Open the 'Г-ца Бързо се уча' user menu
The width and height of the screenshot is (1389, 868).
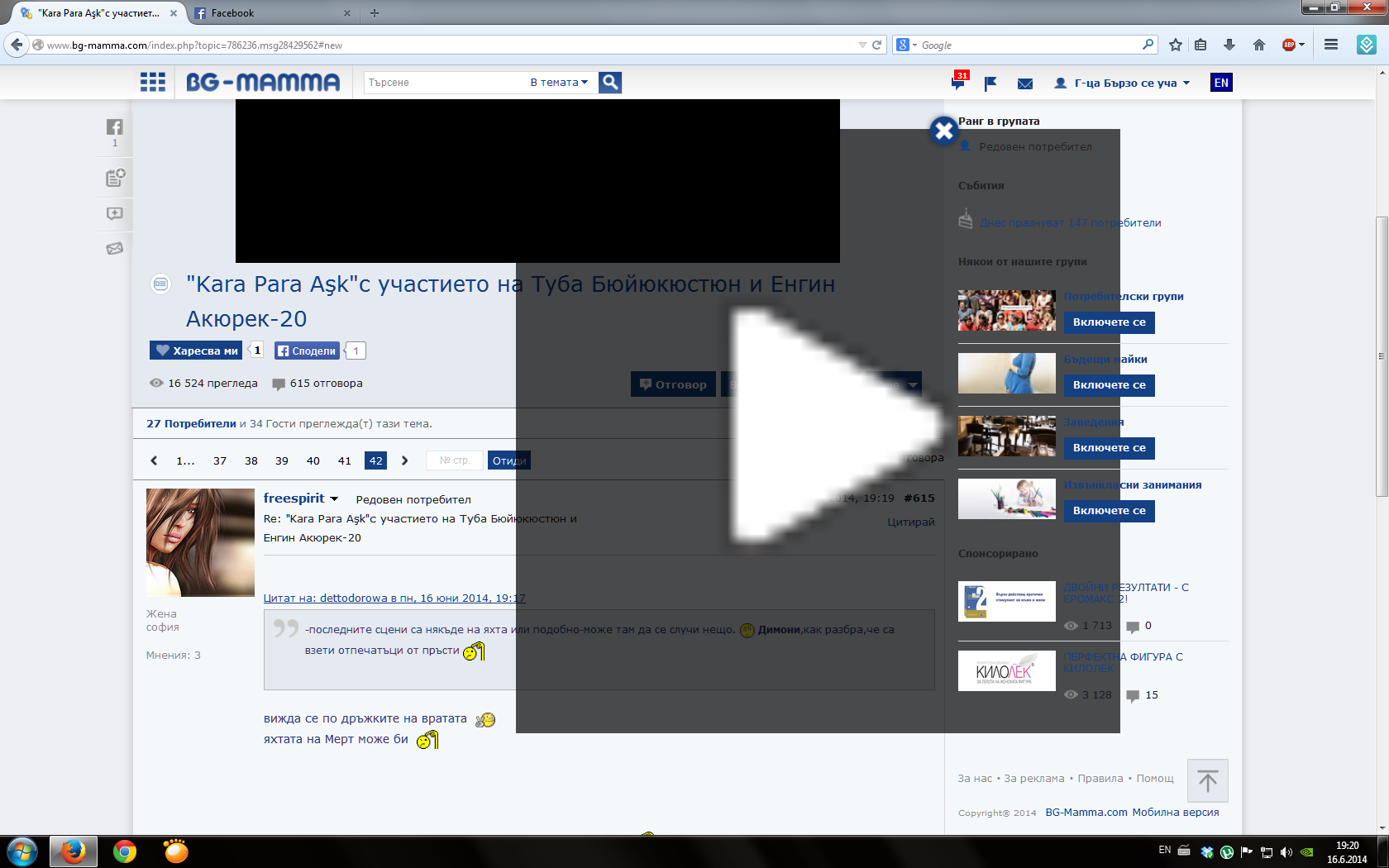tap(1123, 83)
